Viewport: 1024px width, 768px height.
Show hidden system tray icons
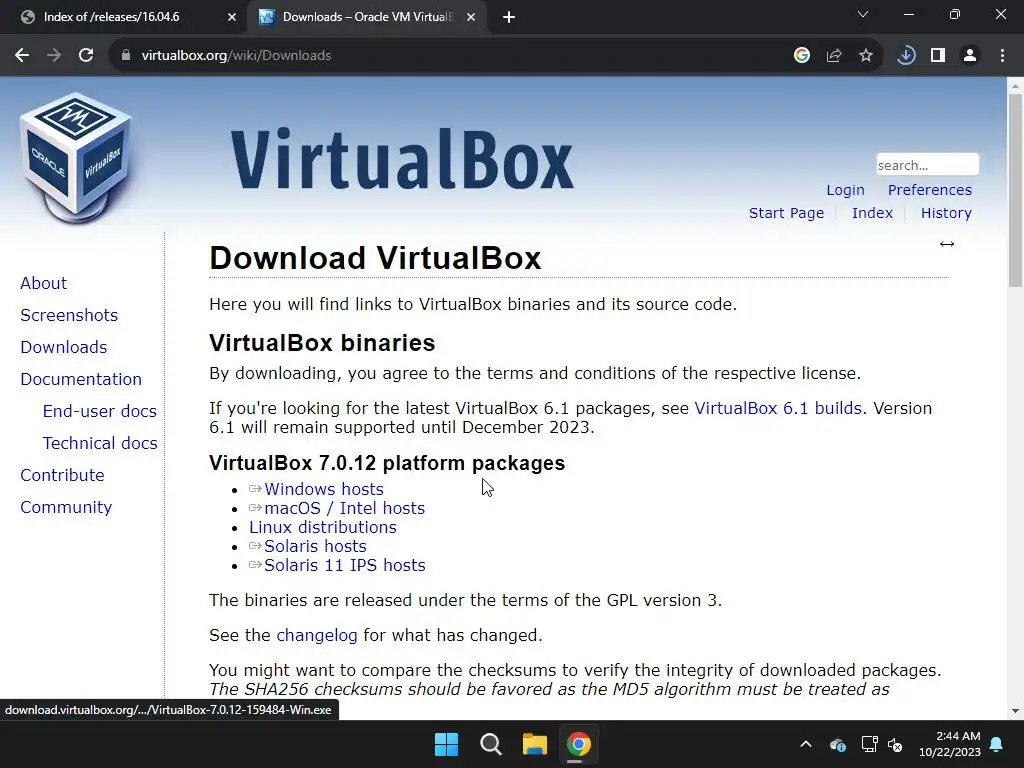point(806,744)
